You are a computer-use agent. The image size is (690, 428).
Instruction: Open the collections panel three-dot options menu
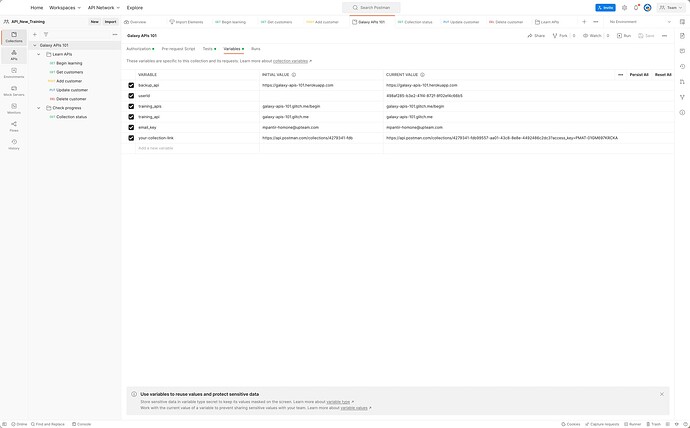point(115,34)
